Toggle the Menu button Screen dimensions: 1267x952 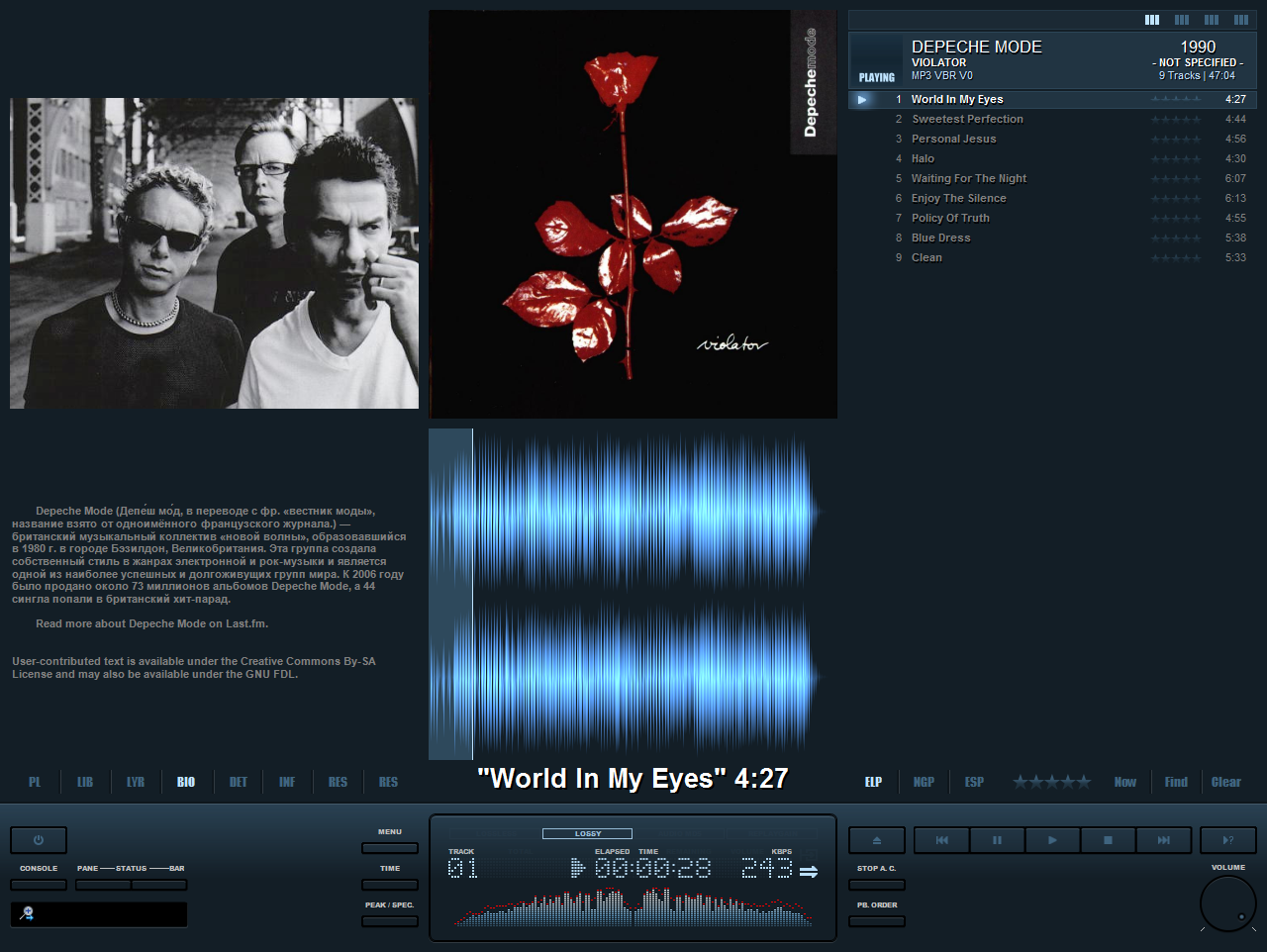390,848
